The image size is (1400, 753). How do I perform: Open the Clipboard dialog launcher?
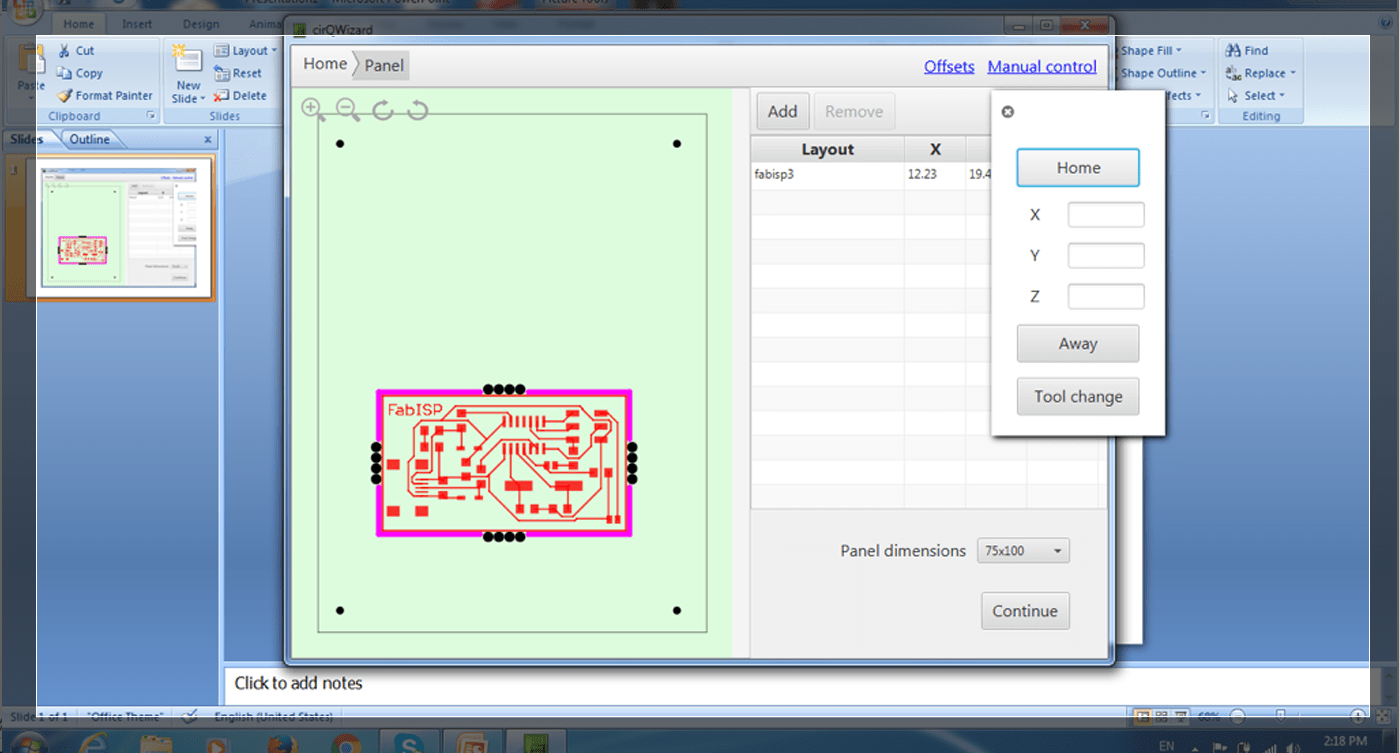point(151,116)
